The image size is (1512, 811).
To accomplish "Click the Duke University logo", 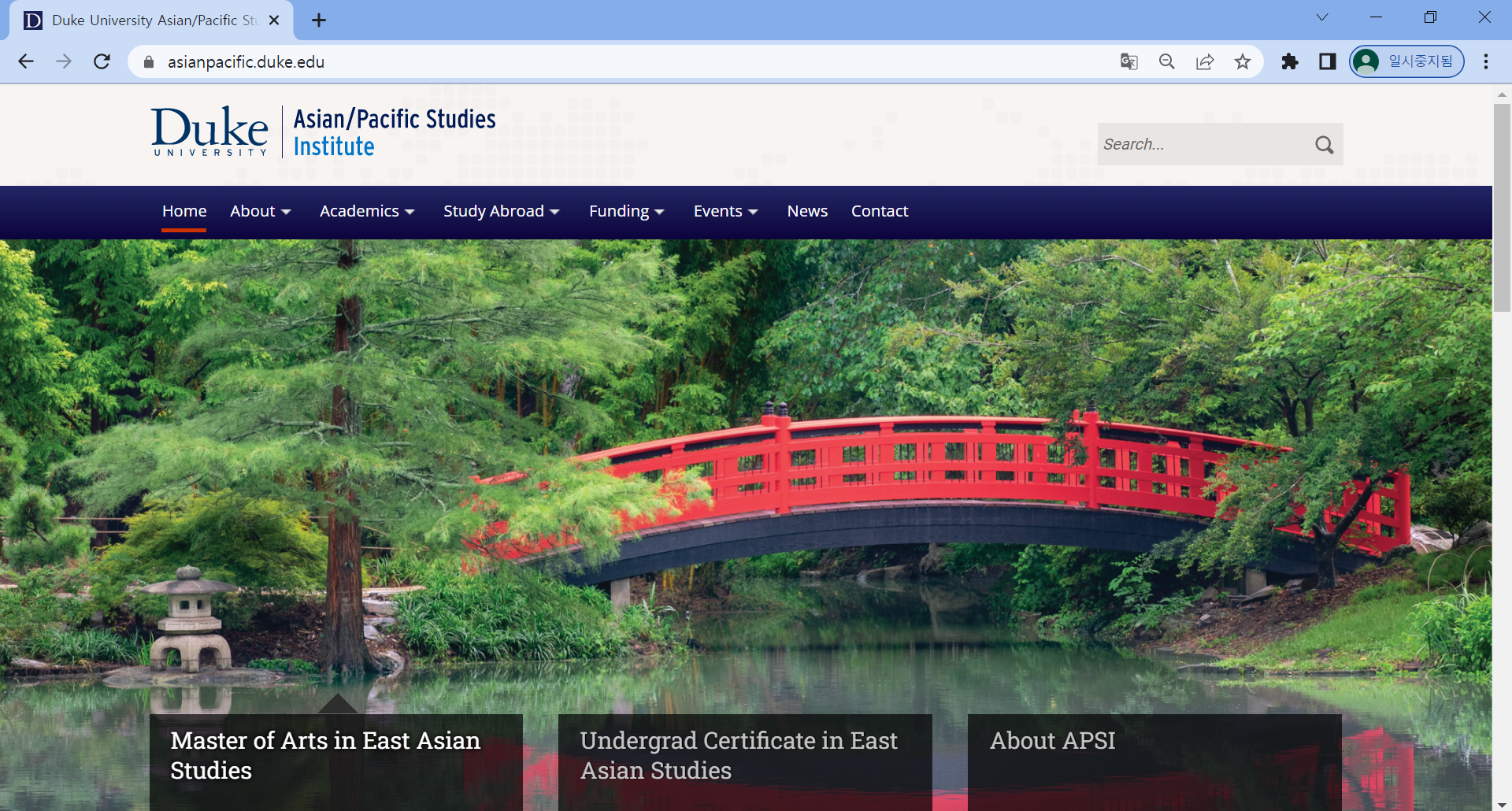I will coord(209,131).
